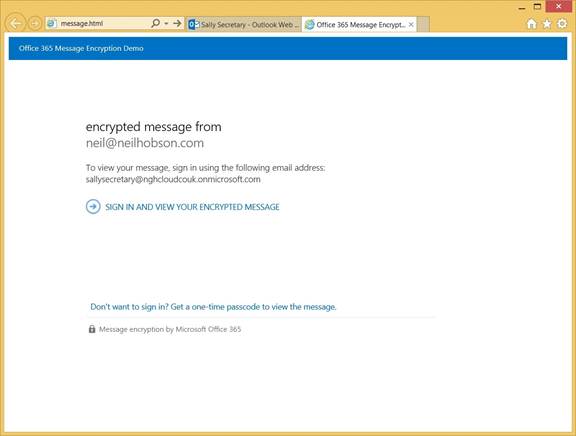
Task: Go back with the browser back arrow
Action: coord(16,24)
